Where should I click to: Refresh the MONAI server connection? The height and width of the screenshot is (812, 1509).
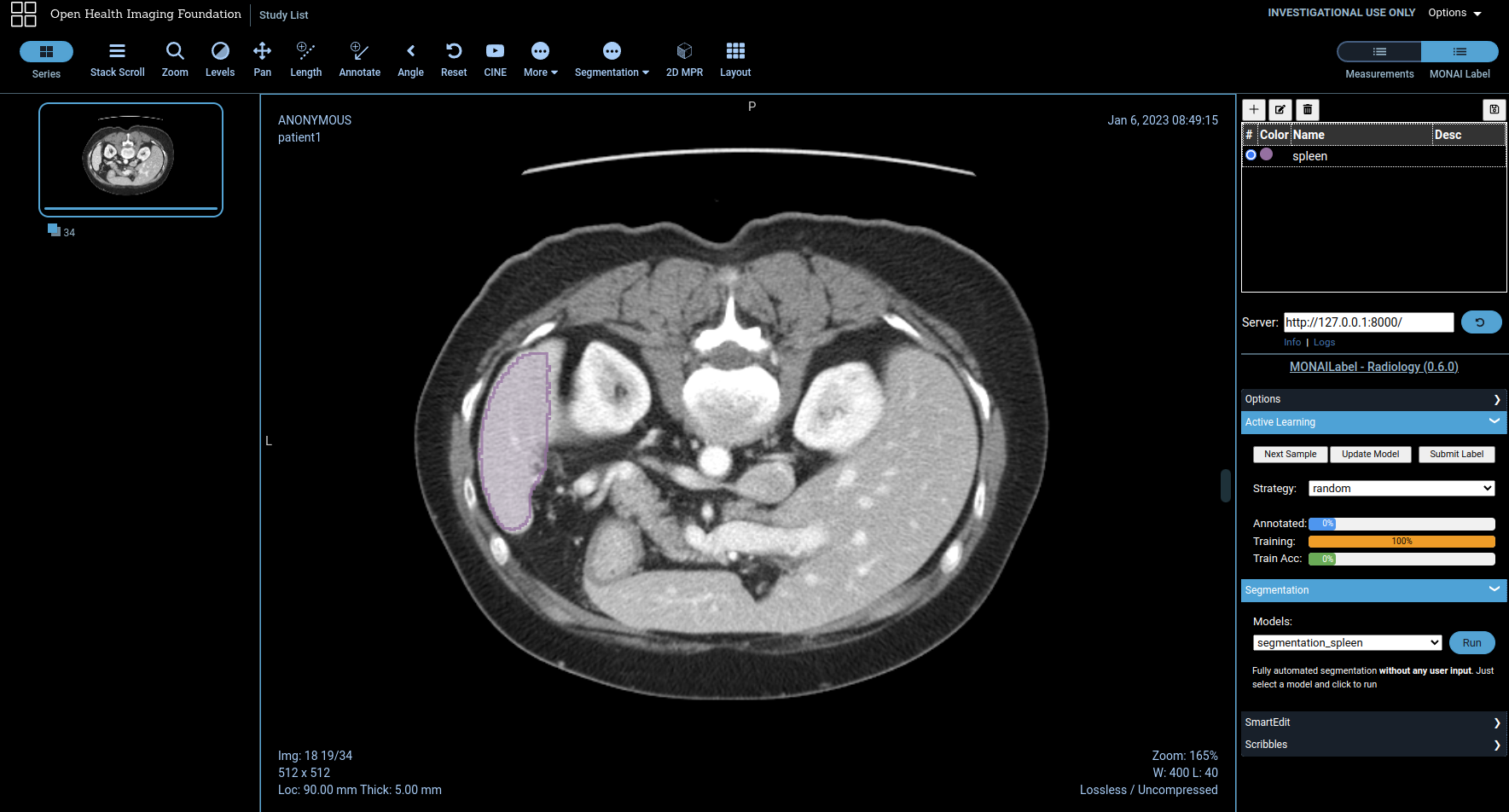tap(1481, 322)
